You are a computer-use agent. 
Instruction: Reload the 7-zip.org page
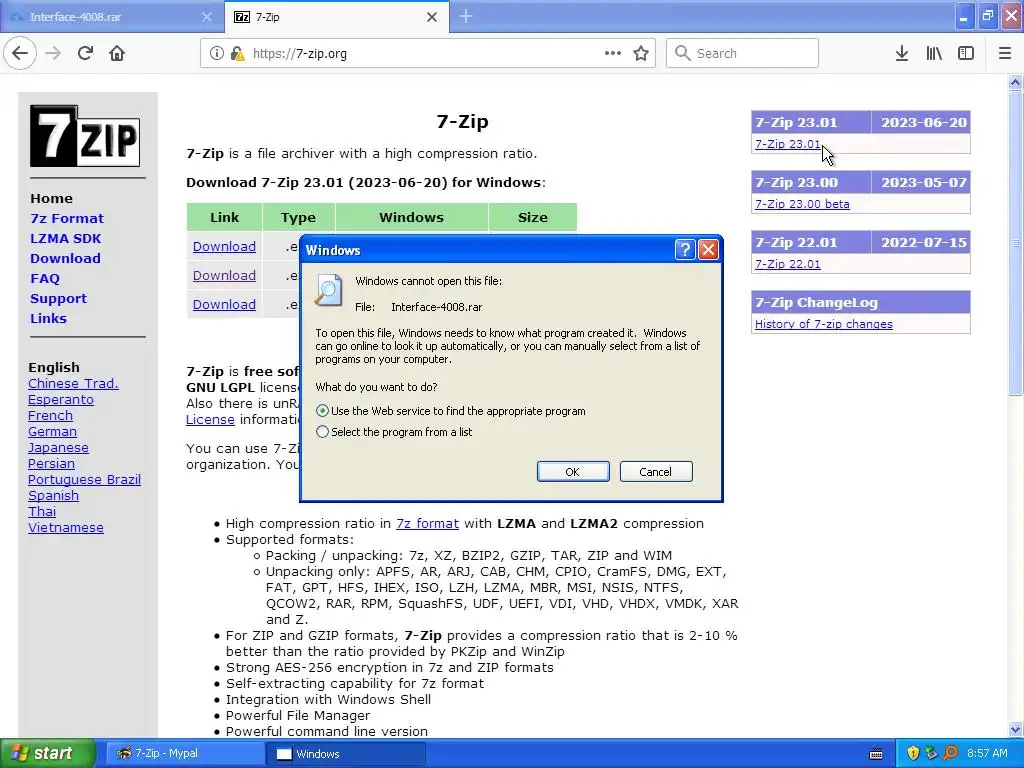coord(85,54)
